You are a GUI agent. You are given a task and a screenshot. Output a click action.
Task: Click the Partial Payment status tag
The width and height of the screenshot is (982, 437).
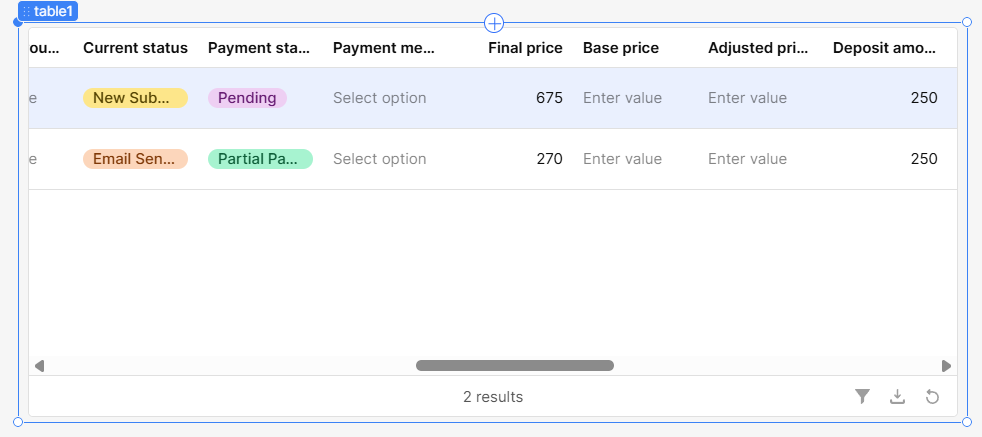point(260,159)
